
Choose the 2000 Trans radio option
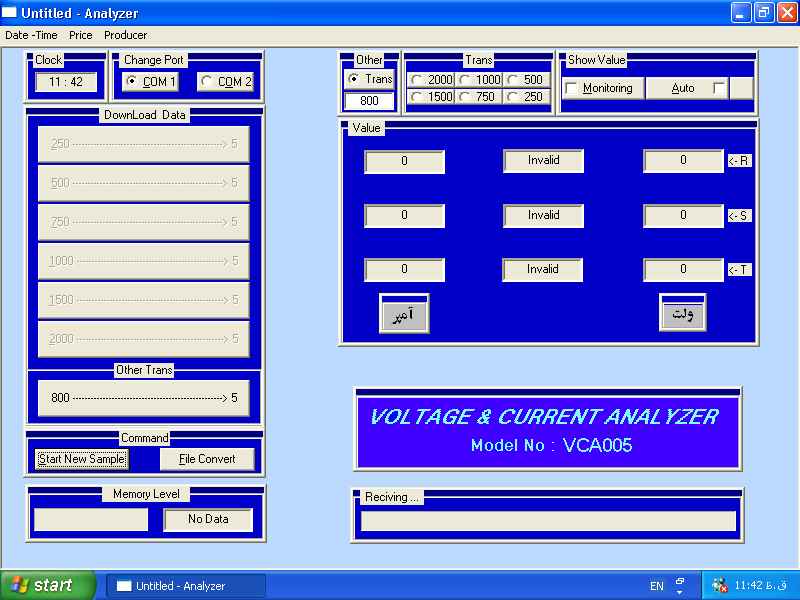click(416, 80)
